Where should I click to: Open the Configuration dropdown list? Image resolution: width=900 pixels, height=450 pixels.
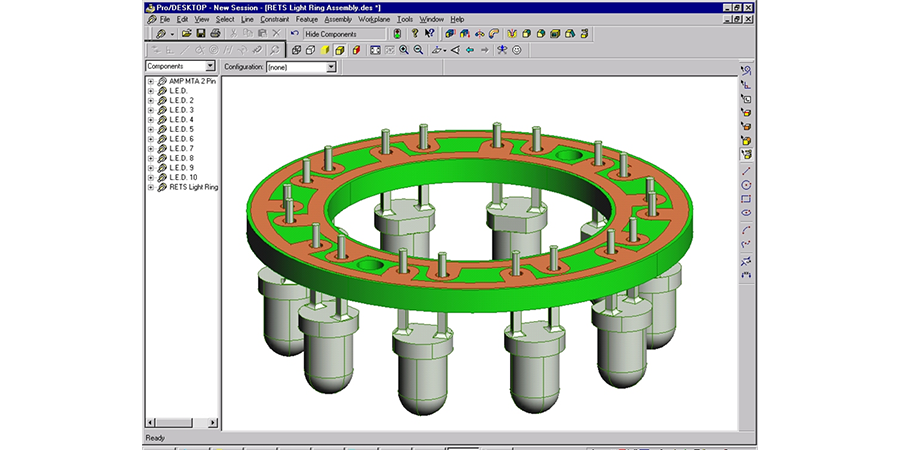(x=331, y=67)
